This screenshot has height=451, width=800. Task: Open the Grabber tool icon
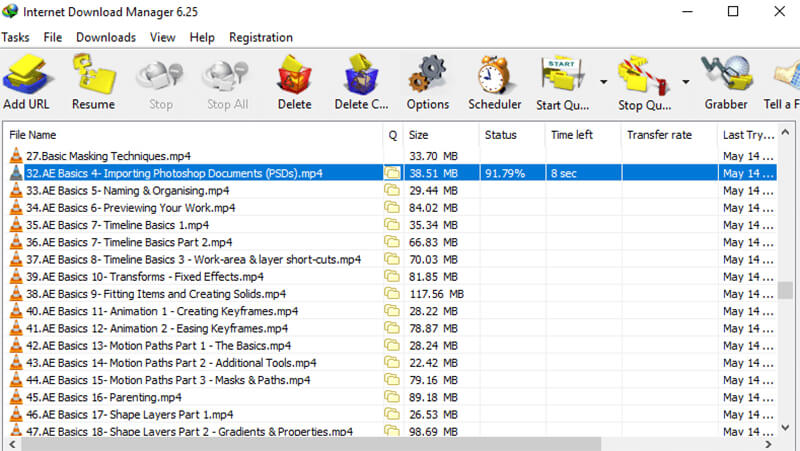(727, 74)
